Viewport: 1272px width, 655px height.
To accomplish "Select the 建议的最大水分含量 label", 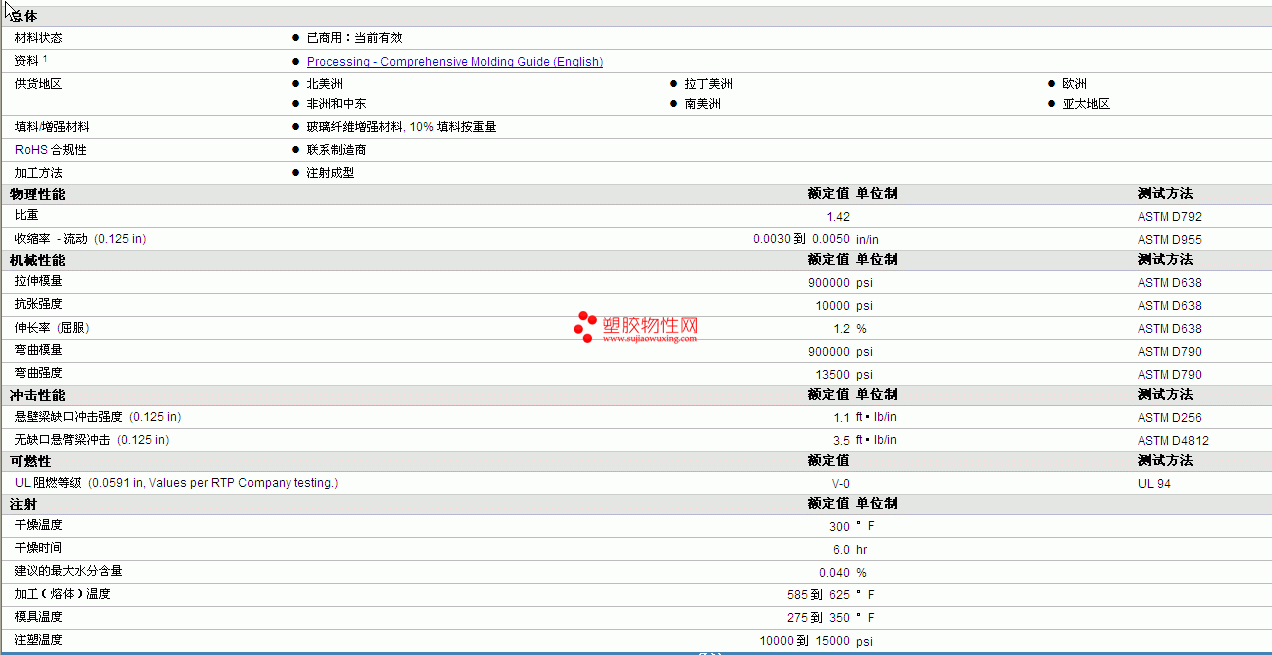I will click(x=69, y=571).
